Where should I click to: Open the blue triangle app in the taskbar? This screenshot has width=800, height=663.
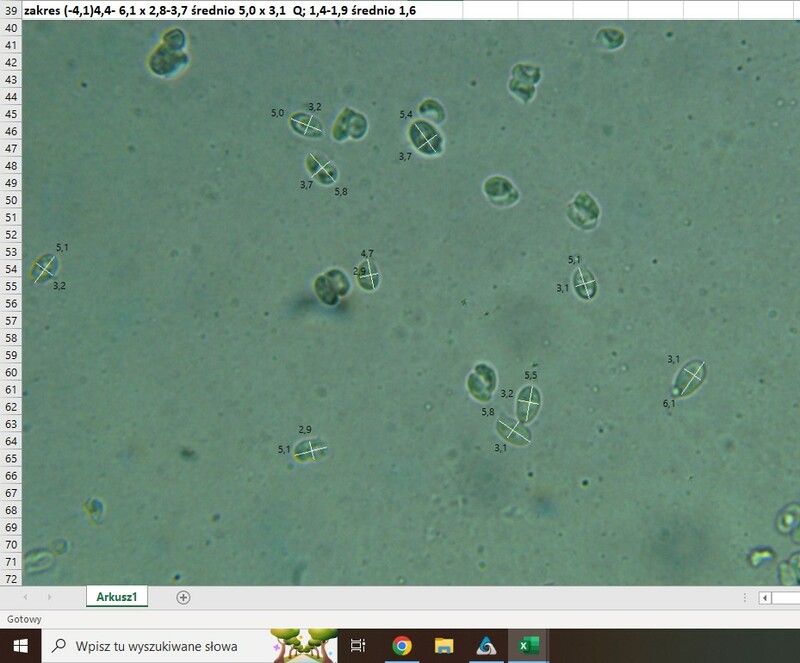pos(486,646)
